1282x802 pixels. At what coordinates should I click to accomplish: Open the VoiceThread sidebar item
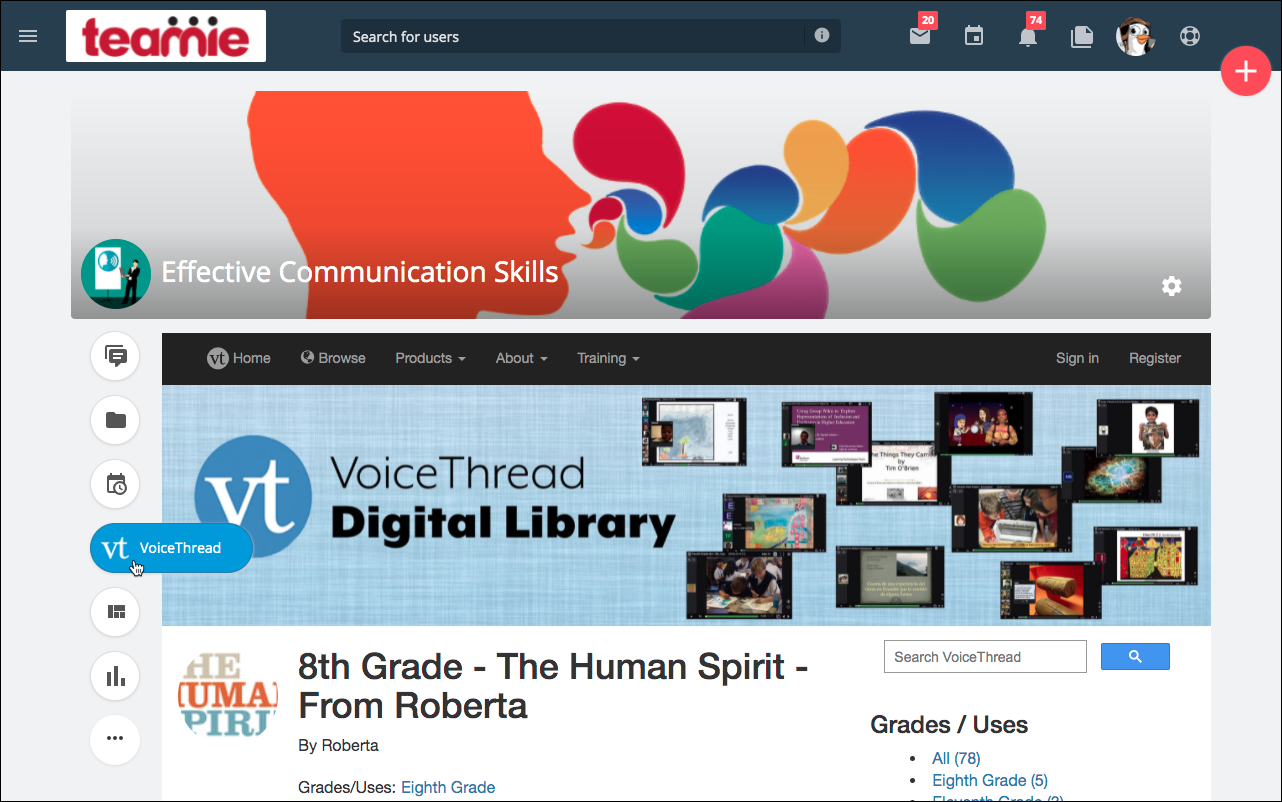pos(171,548)
